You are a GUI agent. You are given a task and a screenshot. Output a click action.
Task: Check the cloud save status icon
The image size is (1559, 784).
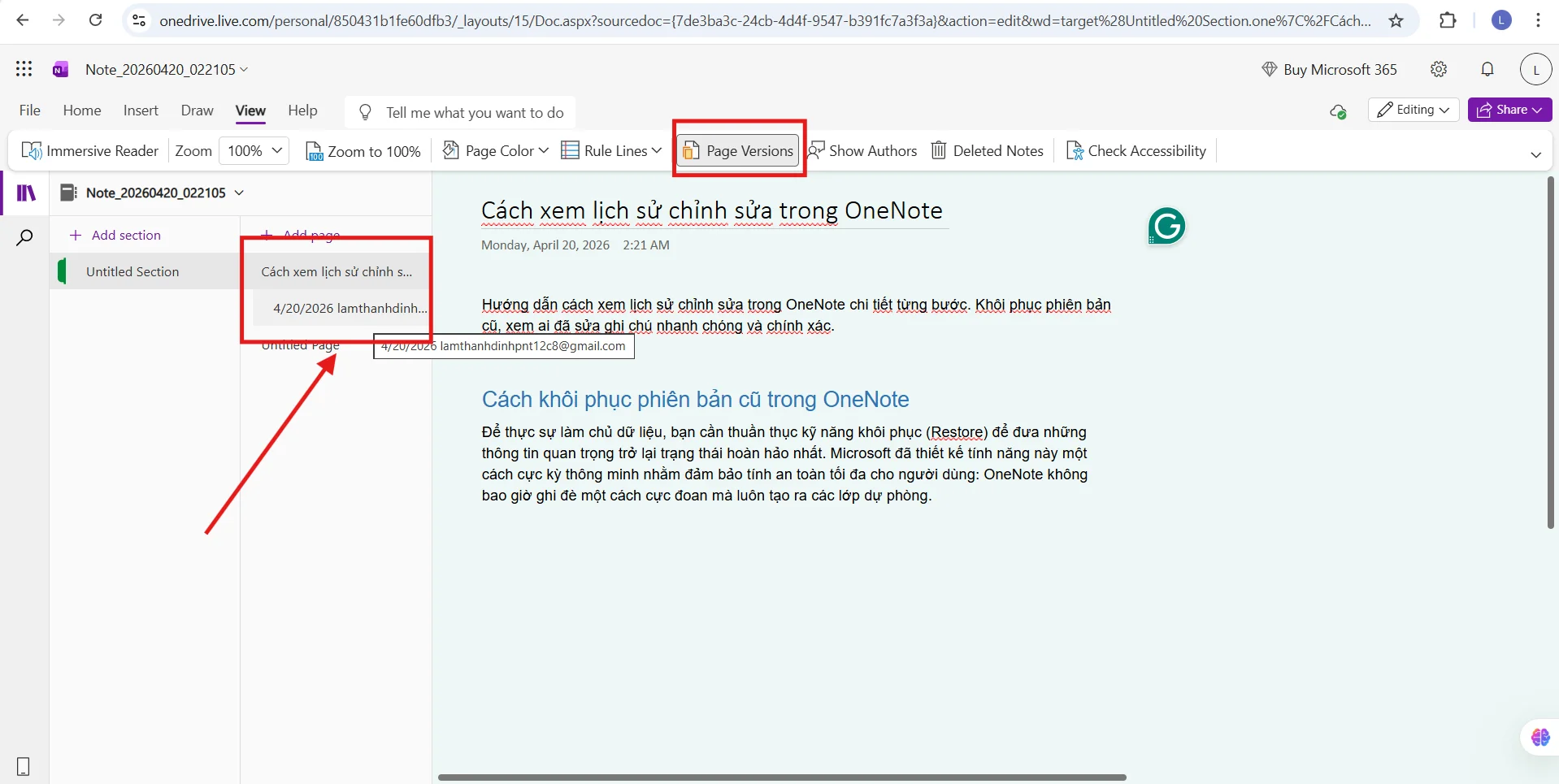point(1338,110)
